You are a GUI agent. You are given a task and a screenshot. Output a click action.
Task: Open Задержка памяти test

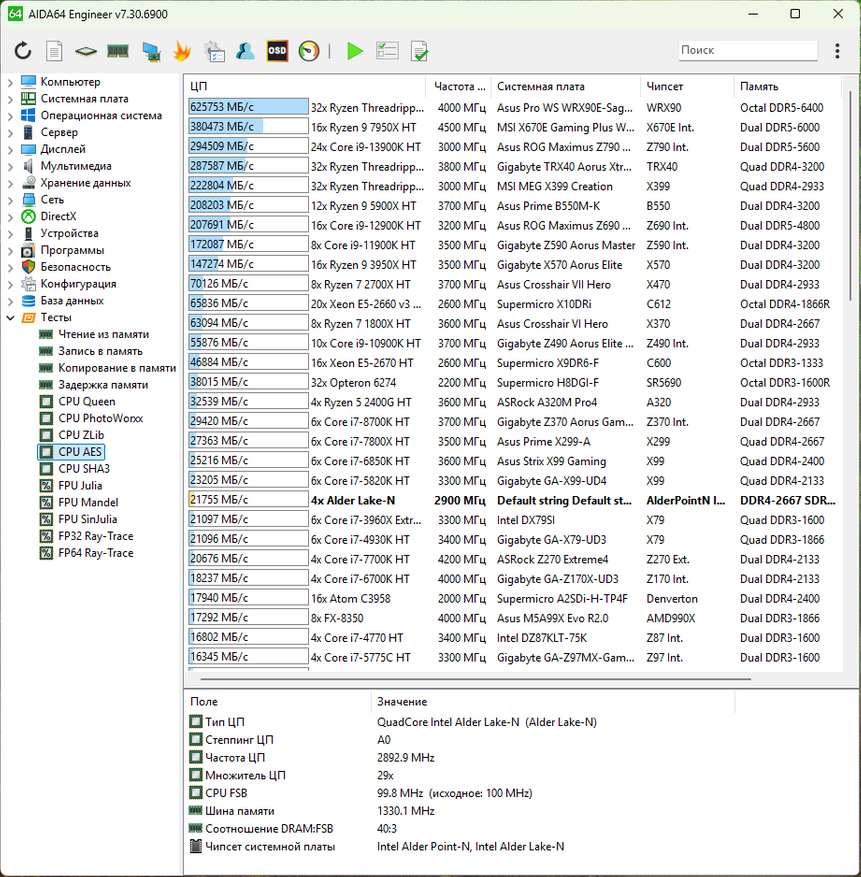103,384
